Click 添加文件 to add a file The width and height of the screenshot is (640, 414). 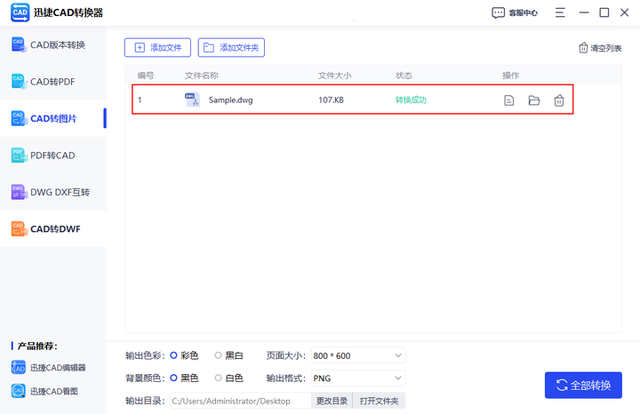158,48
